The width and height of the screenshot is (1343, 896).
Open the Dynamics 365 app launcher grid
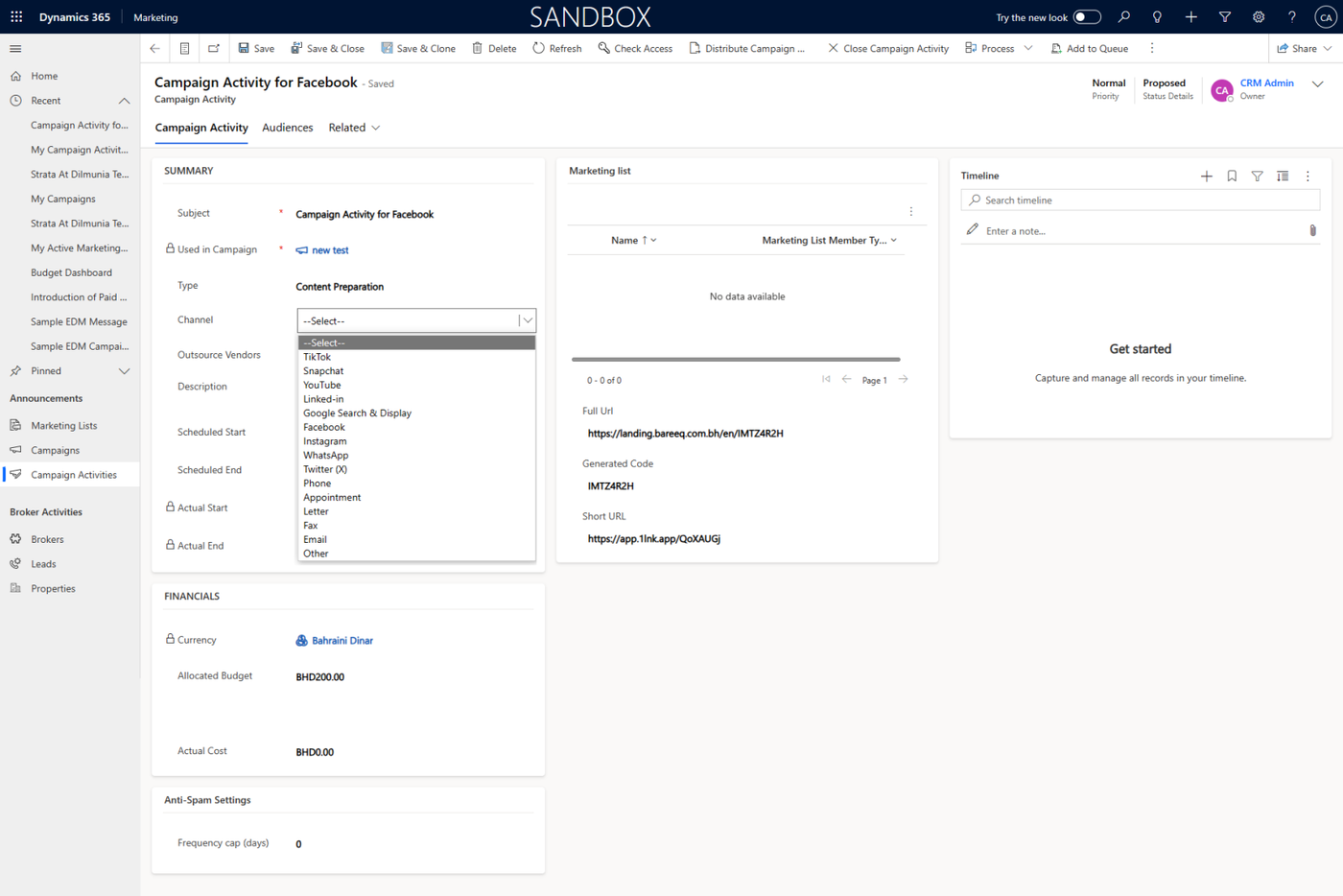[16, 17]
